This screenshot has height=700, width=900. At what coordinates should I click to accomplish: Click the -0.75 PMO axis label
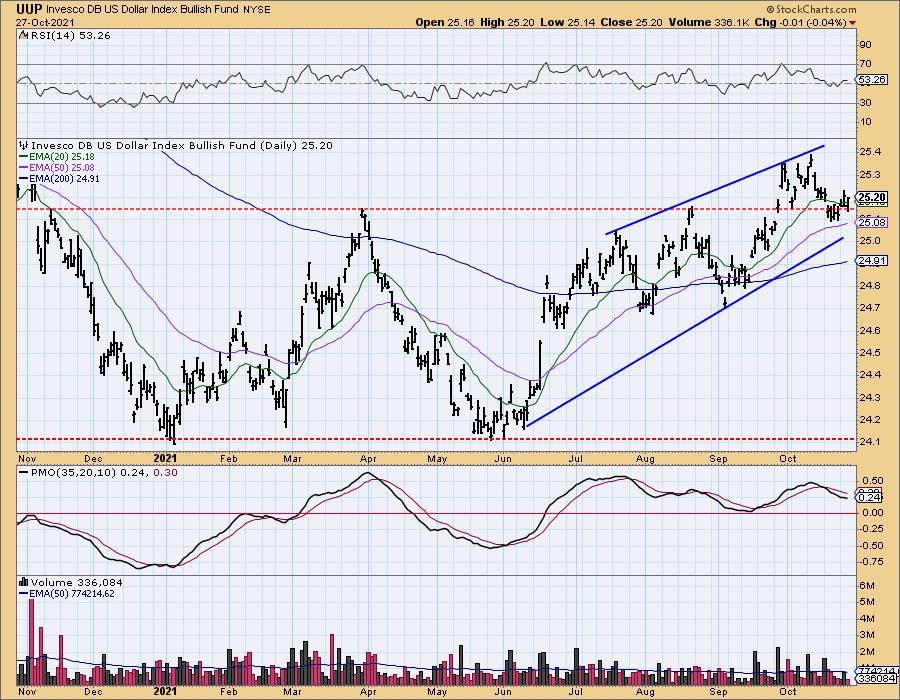[871, 562]
